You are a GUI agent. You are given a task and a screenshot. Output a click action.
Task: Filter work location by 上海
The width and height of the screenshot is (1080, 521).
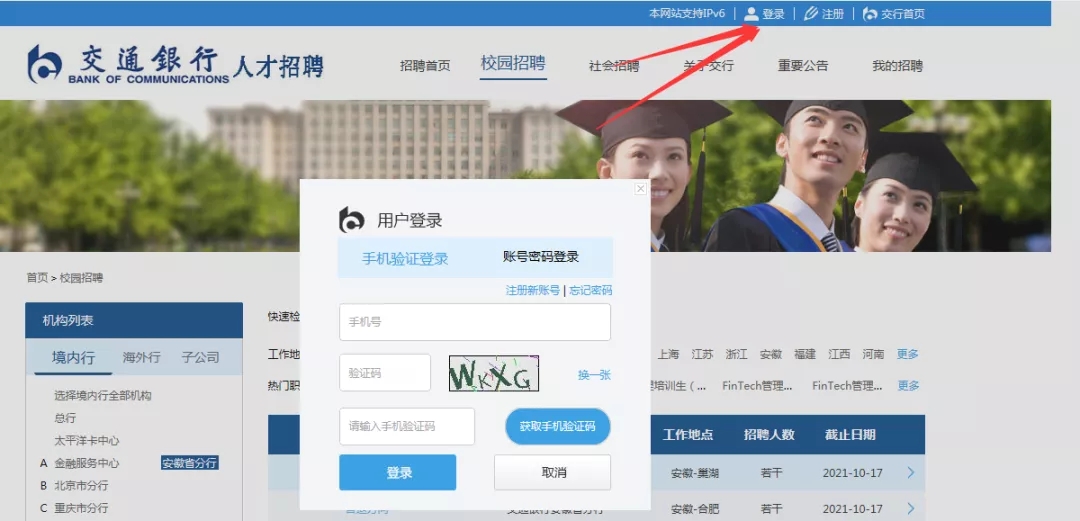[667, 354]
